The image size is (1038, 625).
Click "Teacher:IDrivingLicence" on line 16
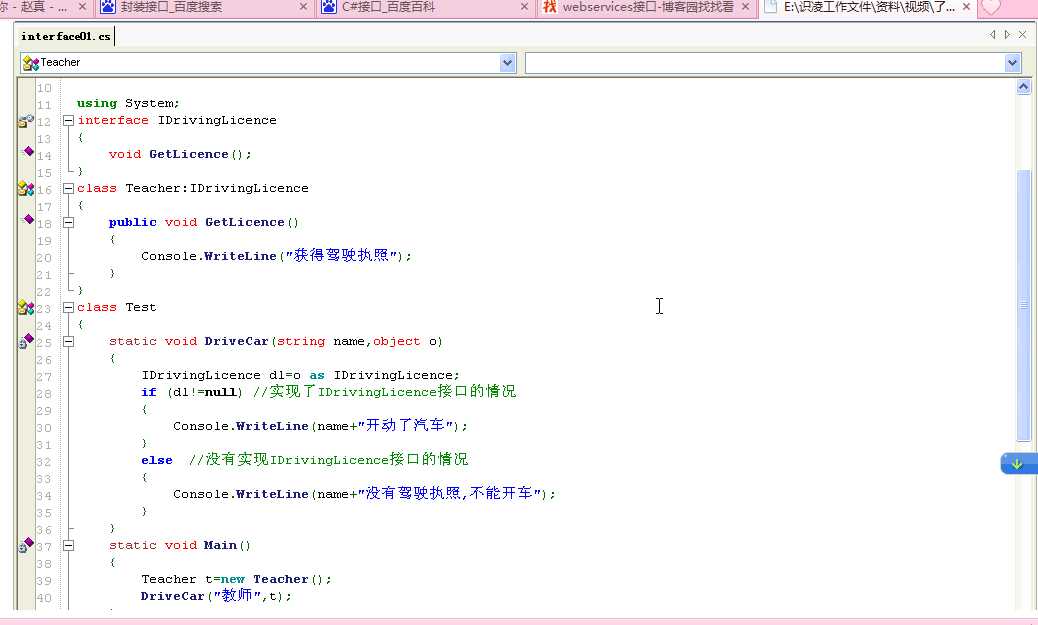point(217,188)
